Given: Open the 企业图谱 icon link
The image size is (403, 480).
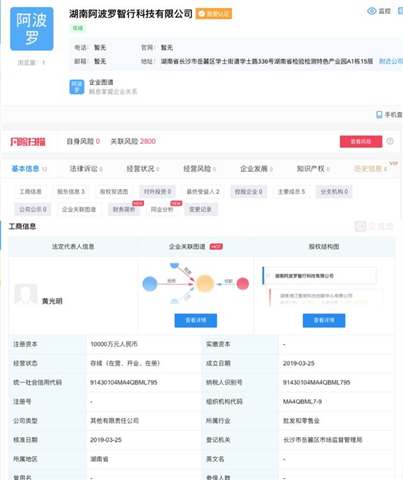Looking at the screenshot, I should tap(77, 87).
